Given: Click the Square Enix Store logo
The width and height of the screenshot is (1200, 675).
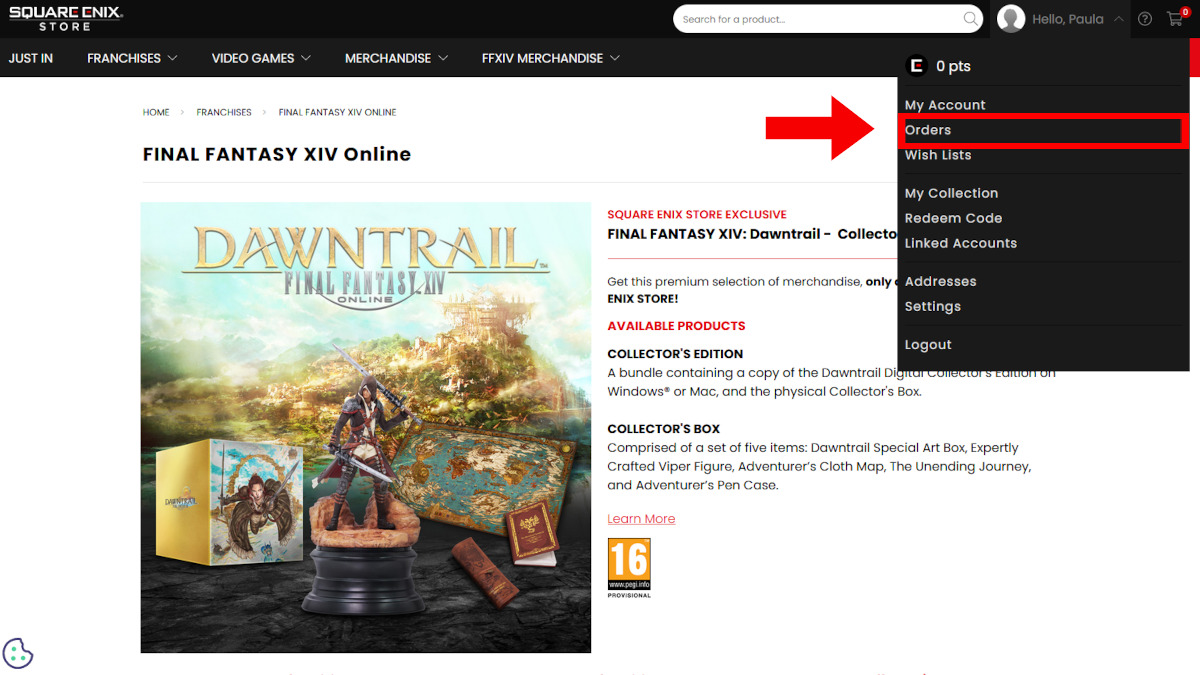Looking at the screenshot, I should point(66,18).
